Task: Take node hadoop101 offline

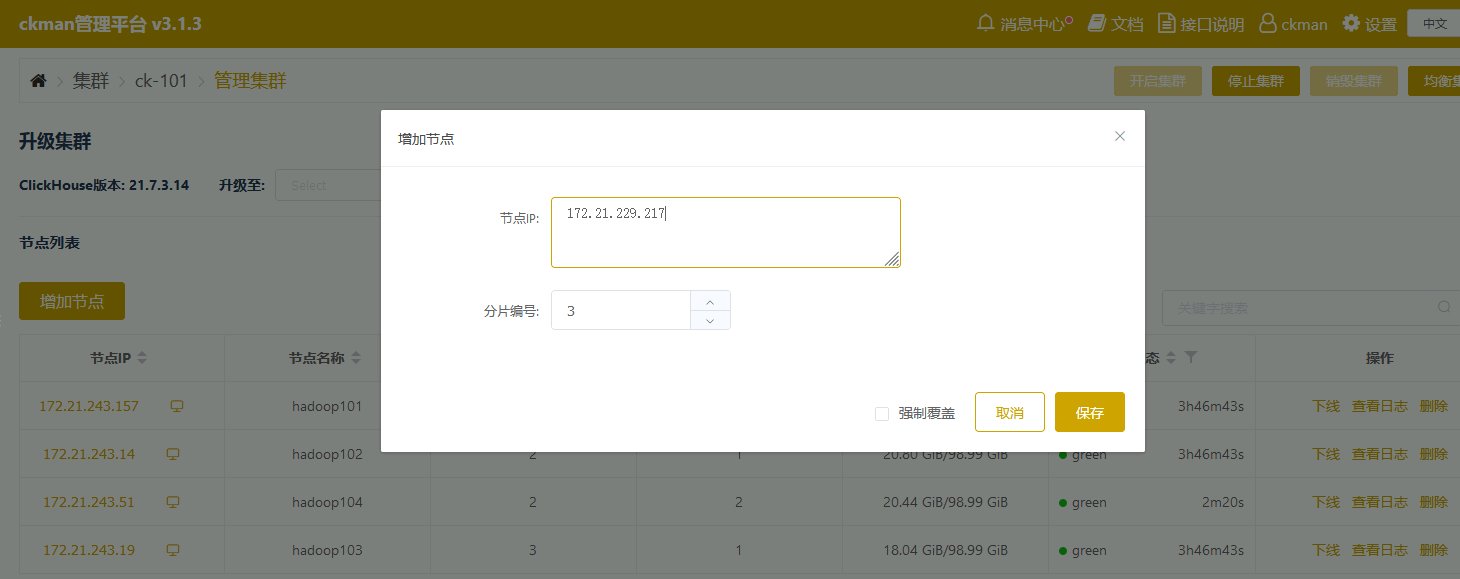Action: (1326, 406)
